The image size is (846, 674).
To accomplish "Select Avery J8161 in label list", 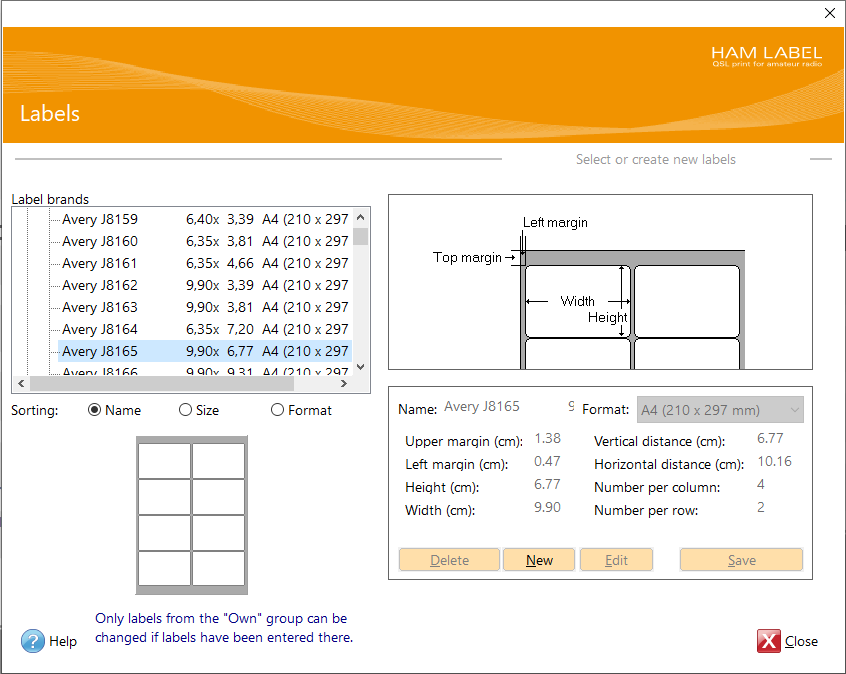I will (x=205, y=263).
